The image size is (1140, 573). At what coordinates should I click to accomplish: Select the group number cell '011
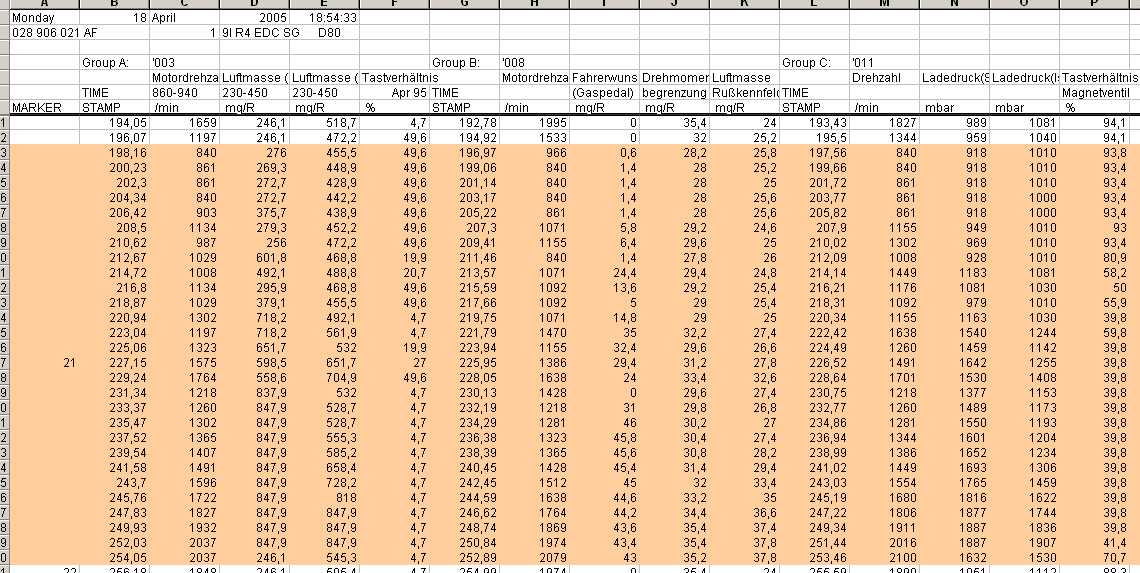(883, 63)
